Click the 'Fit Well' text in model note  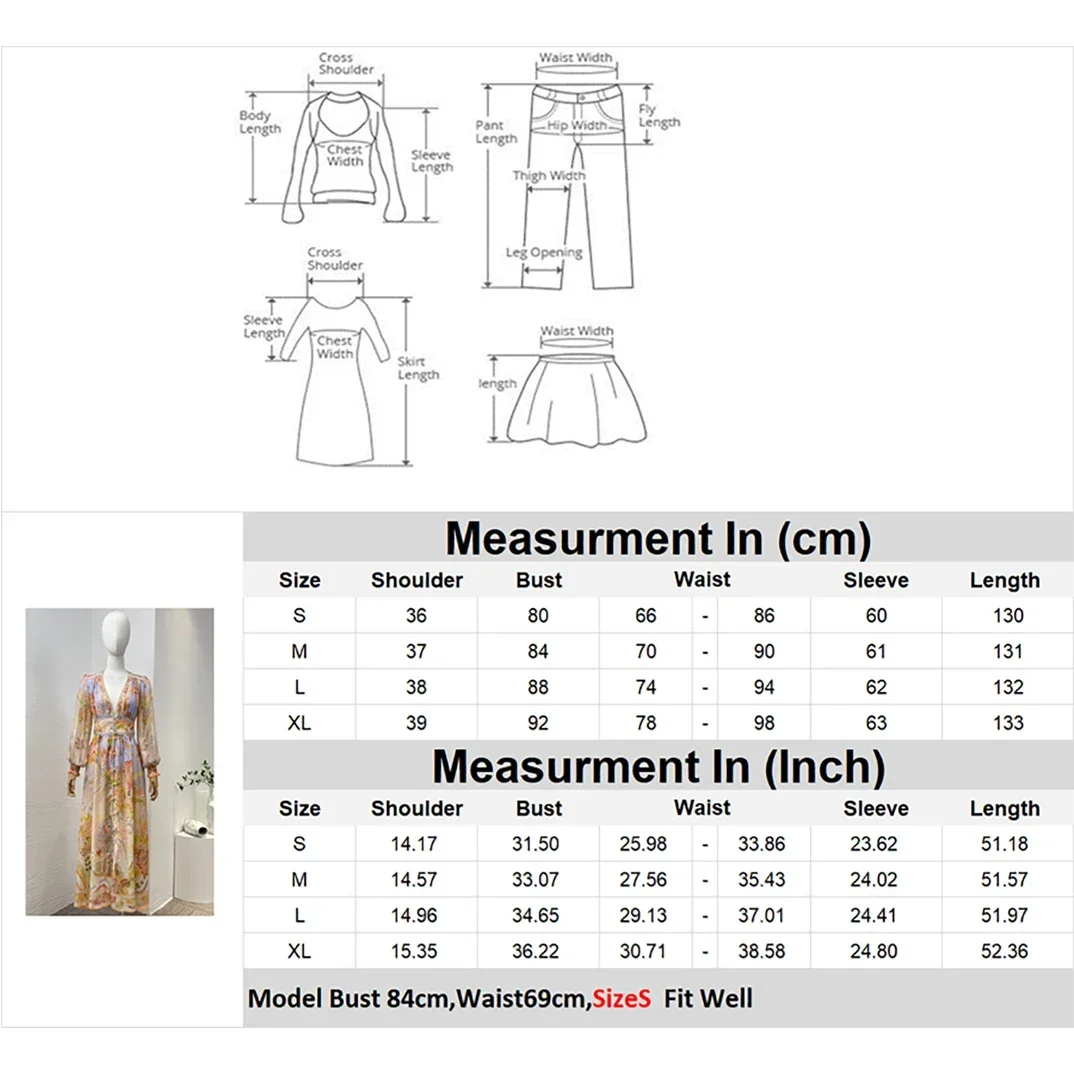tap(708, 999)
